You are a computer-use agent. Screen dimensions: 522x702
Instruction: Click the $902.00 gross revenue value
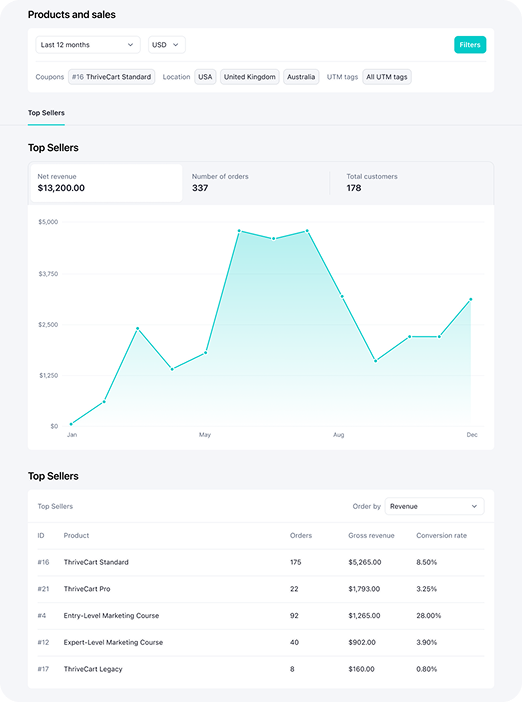(x=362, y=642)
